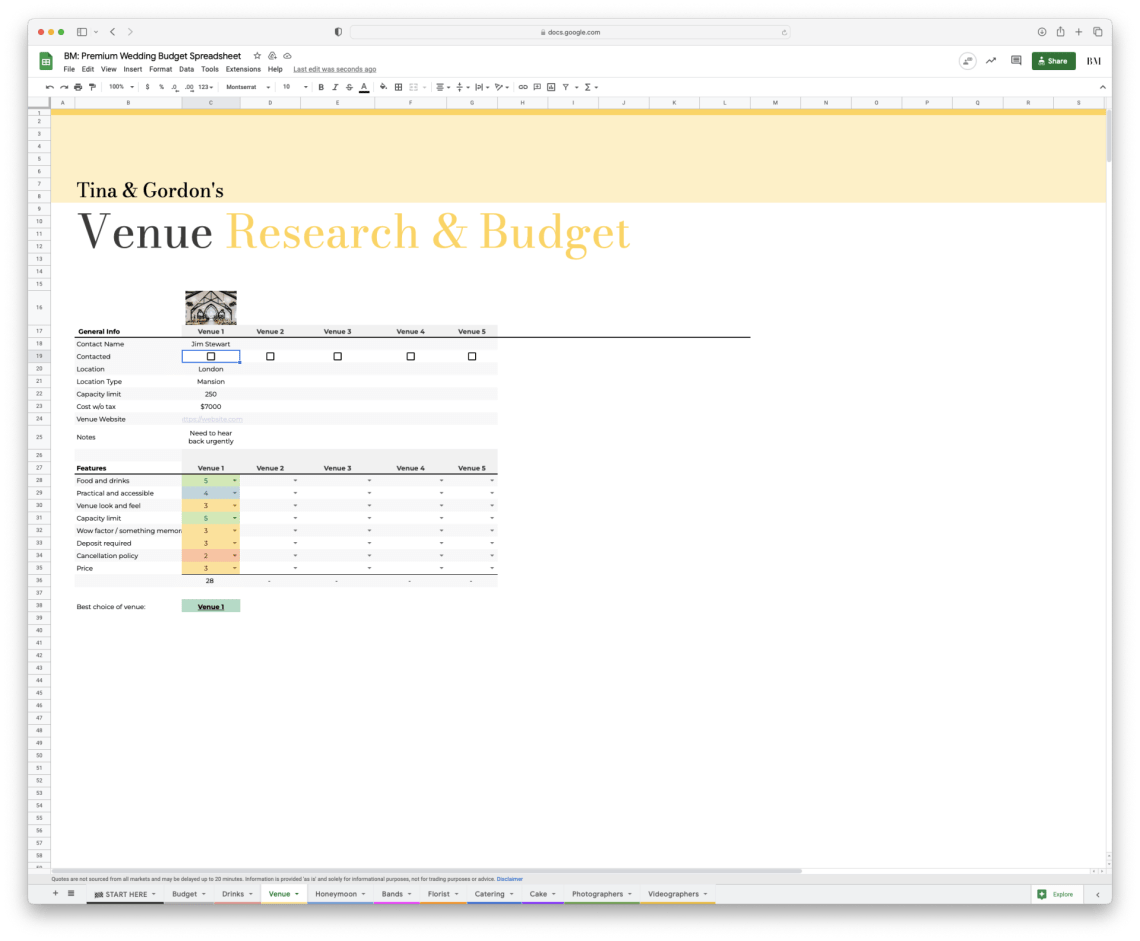Open the Venue Website link

pos(212,420)
